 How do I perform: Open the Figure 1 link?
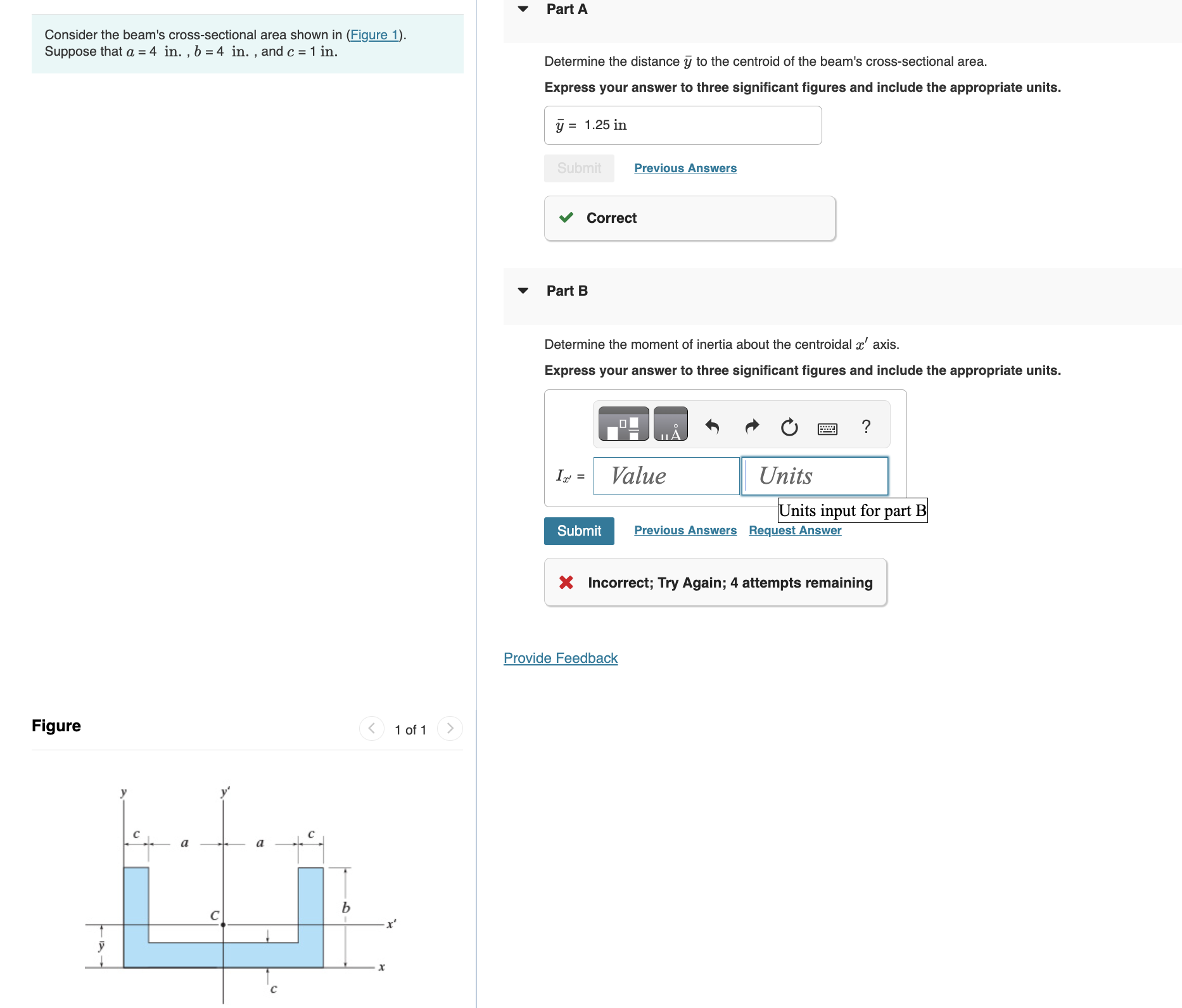coord(374,35)
